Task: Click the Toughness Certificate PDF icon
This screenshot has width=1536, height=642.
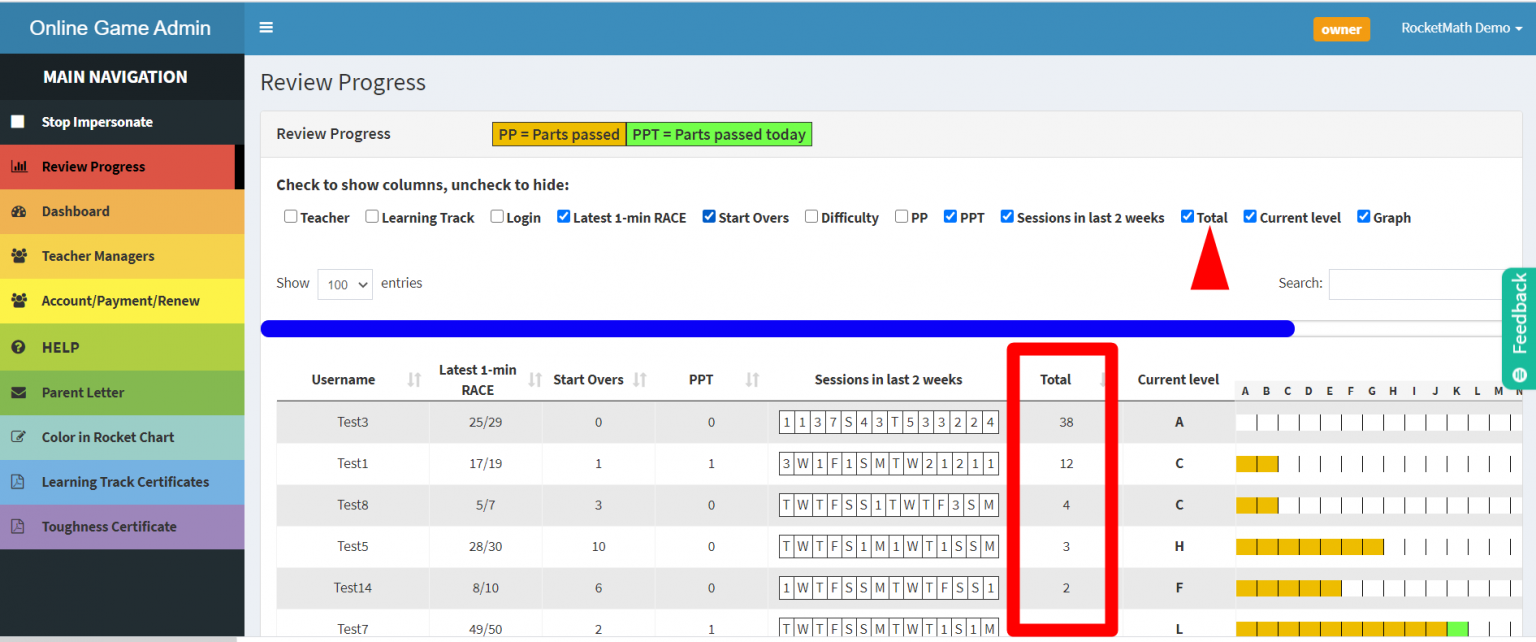Action: point(18,527)
